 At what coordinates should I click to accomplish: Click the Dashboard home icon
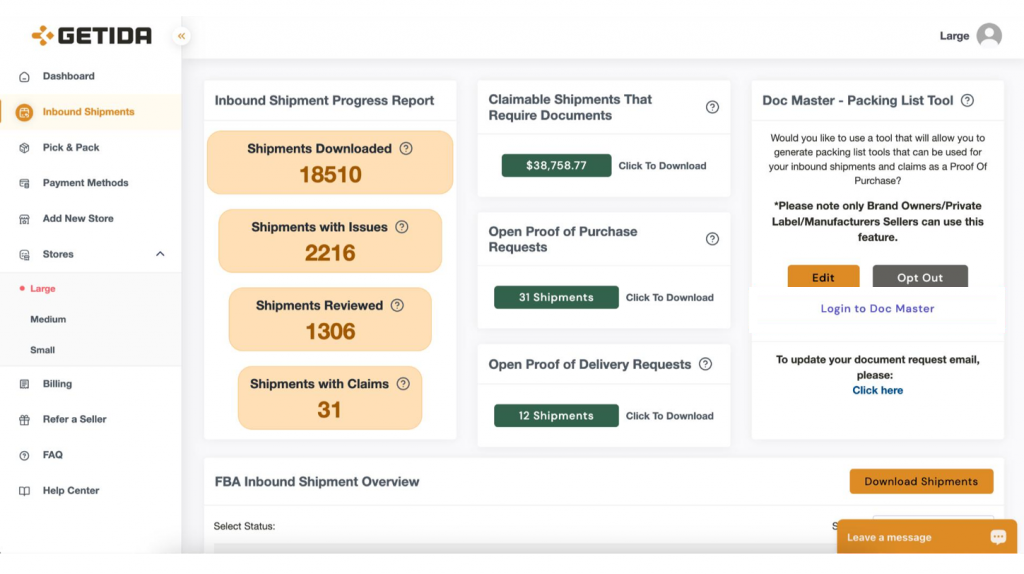pyautogui.click(x=24, y=76)
